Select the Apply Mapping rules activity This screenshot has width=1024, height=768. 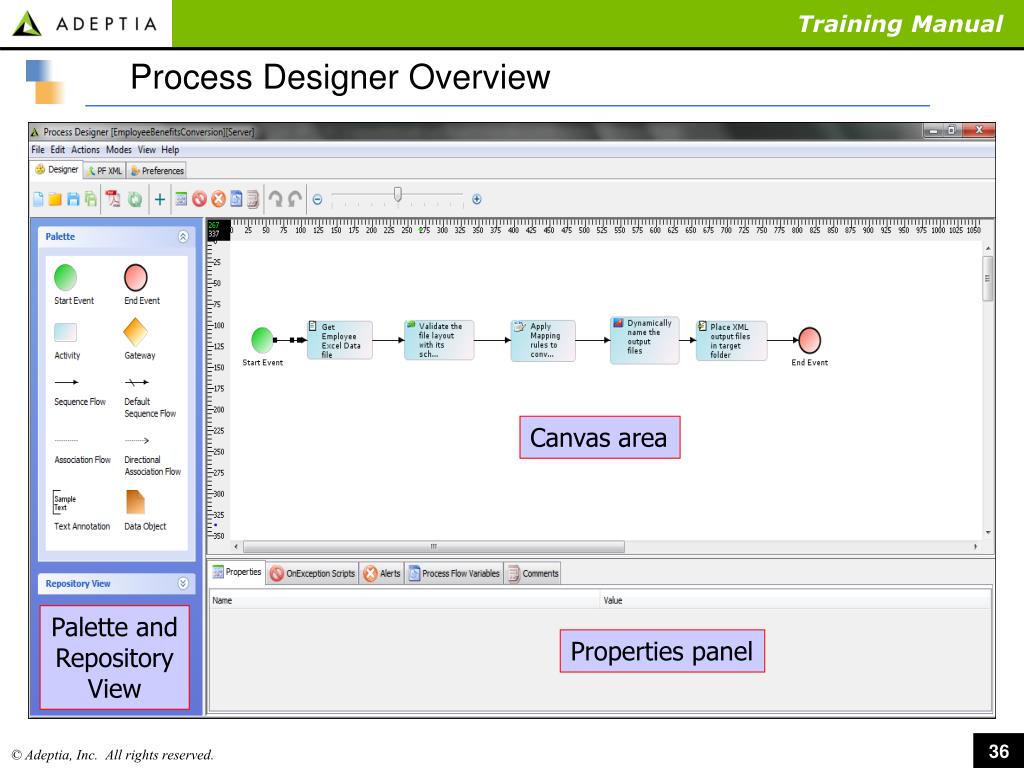[543, 340]
